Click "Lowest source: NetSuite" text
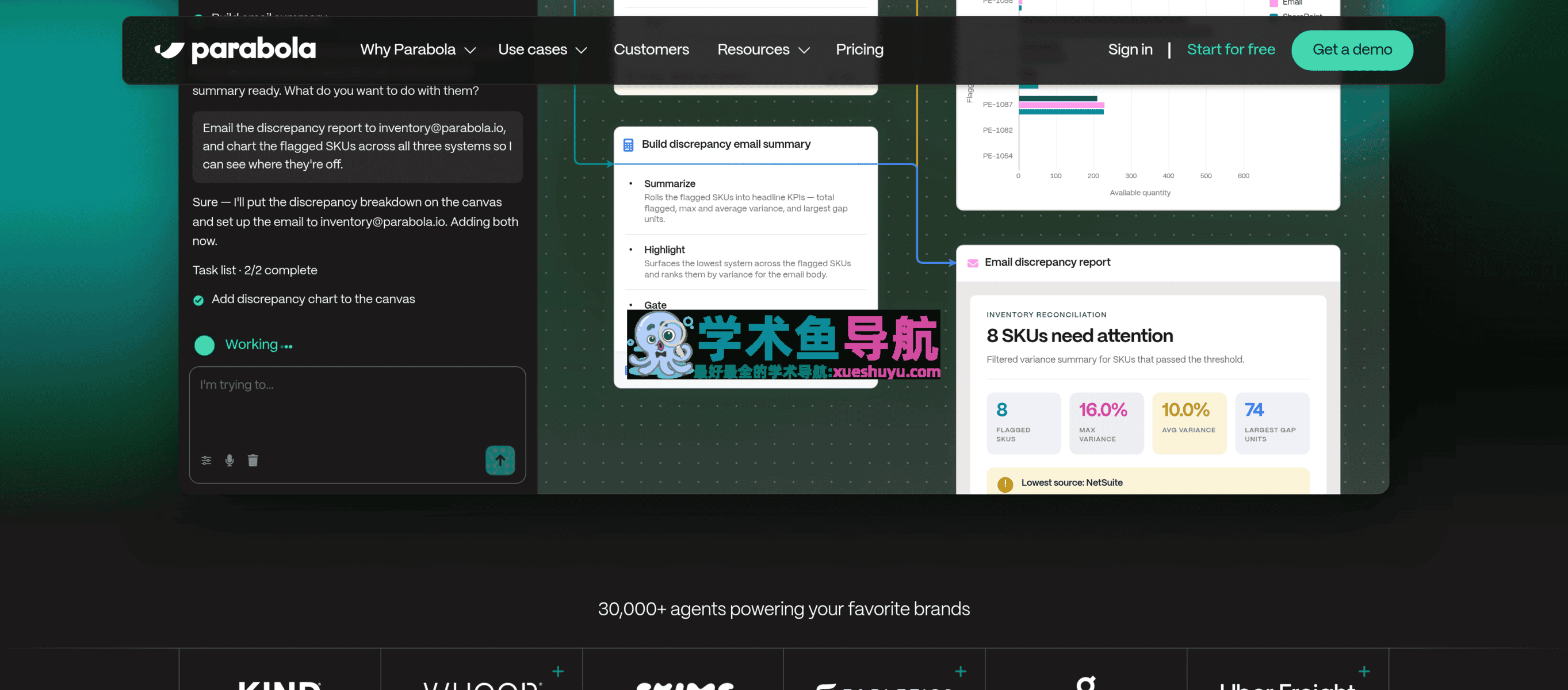Screen dimensions: 1568x690 coord(1071,482)
